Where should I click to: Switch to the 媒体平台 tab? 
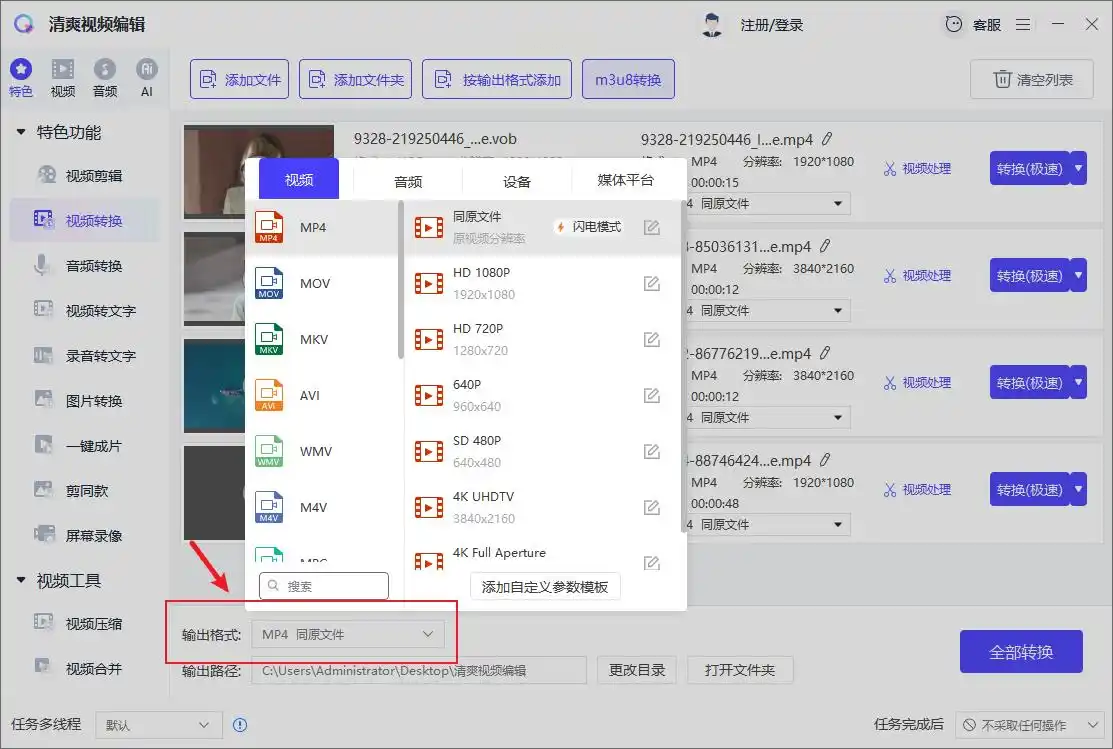pyautogui.click(x=625, y=180)
